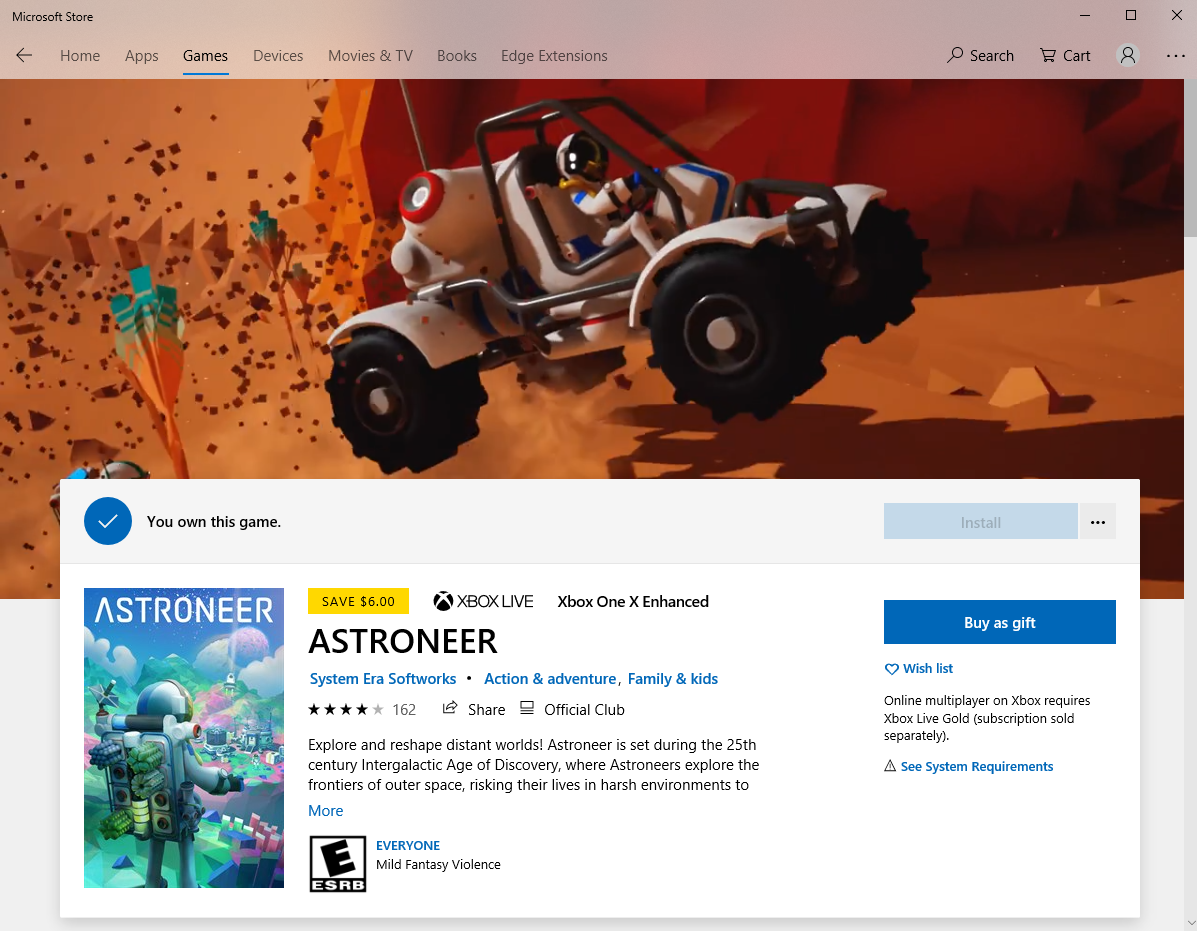The width and height of the screenshot is (1197, 931).
Task: Click Mild Fantasy Violence descriptor
Action: point(438,865)
